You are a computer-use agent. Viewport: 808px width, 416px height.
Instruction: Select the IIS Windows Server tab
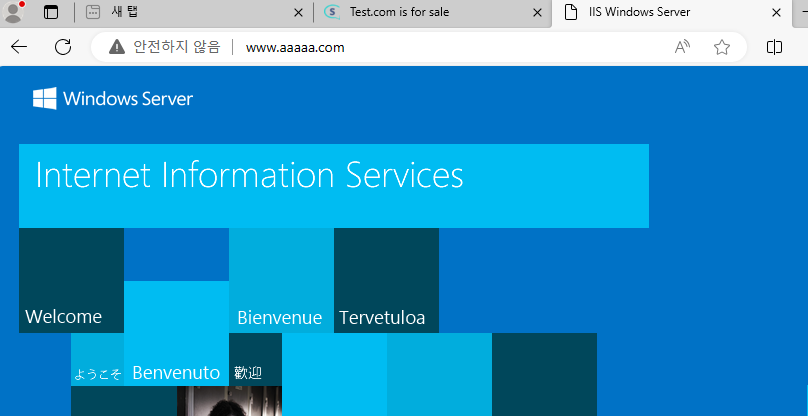(671, 12)
